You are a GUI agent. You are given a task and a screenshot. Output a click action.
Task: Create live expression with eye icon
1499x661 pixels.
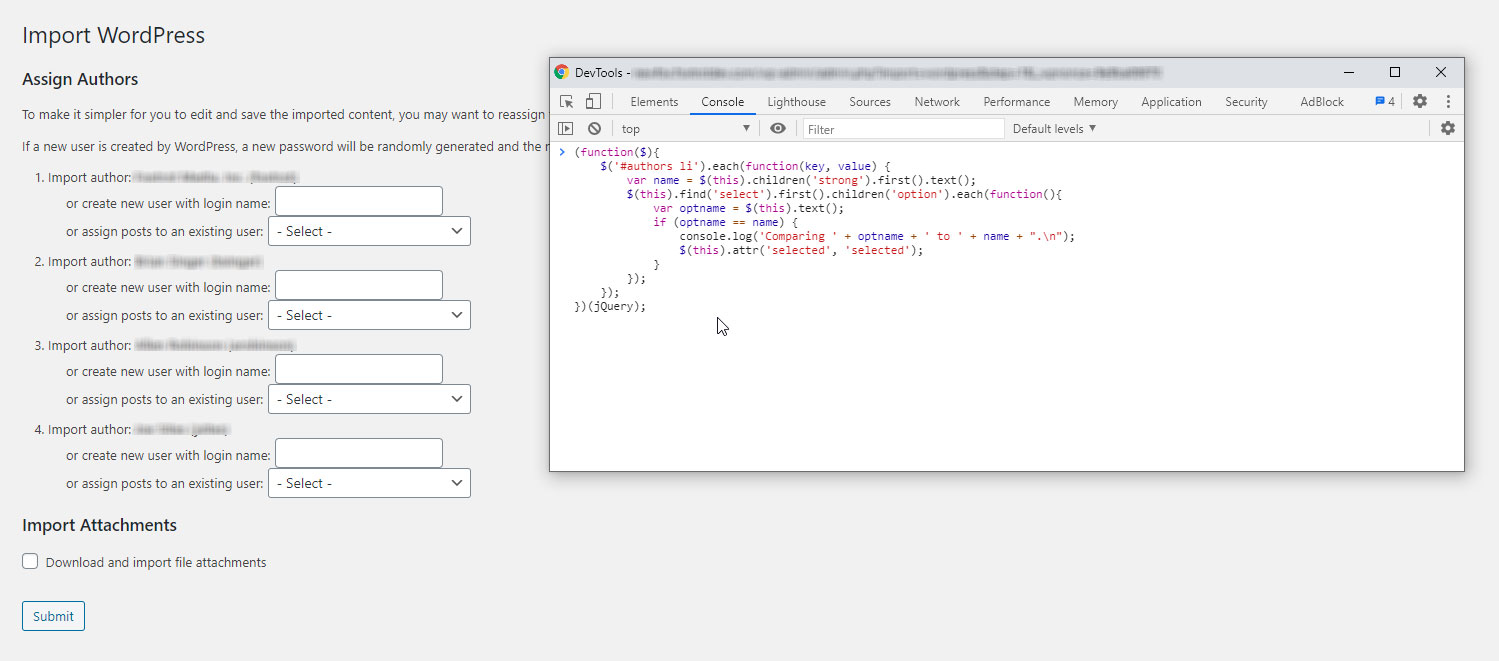coord(778,128)
